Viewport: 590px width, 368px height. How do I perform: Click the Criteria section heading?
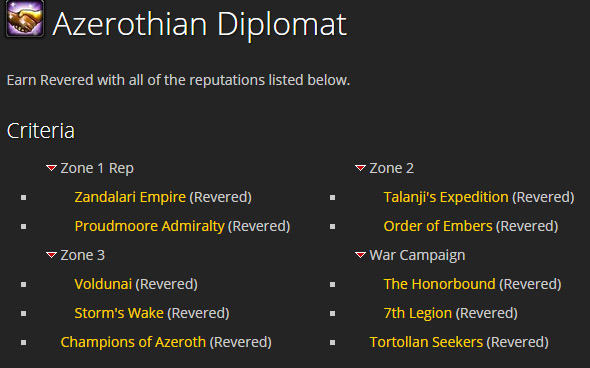pos(41,131)
